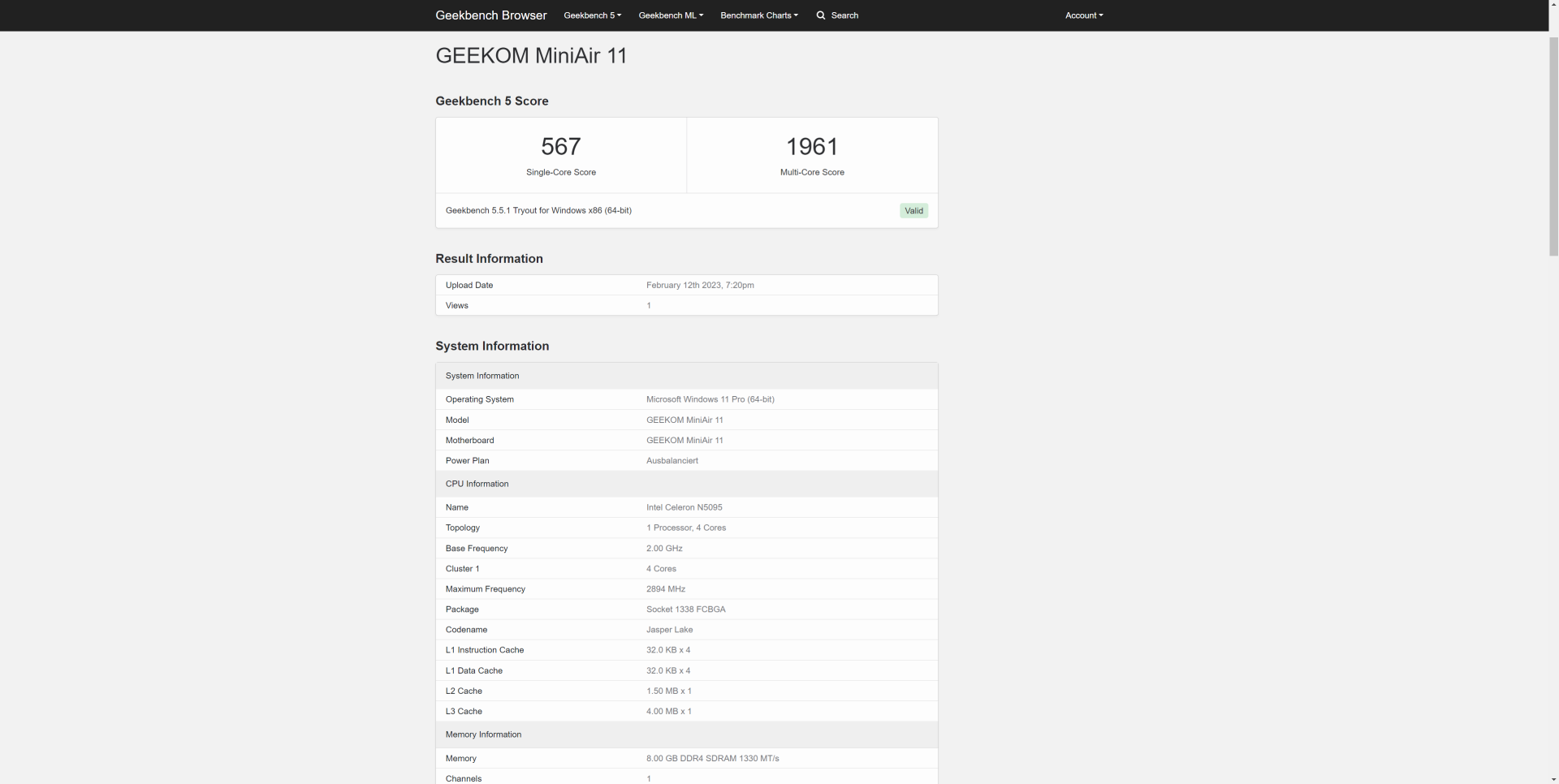Viewport: 1559px width, 784px height.
Task: Click the Valid status badge
Action: pos(913,211)
